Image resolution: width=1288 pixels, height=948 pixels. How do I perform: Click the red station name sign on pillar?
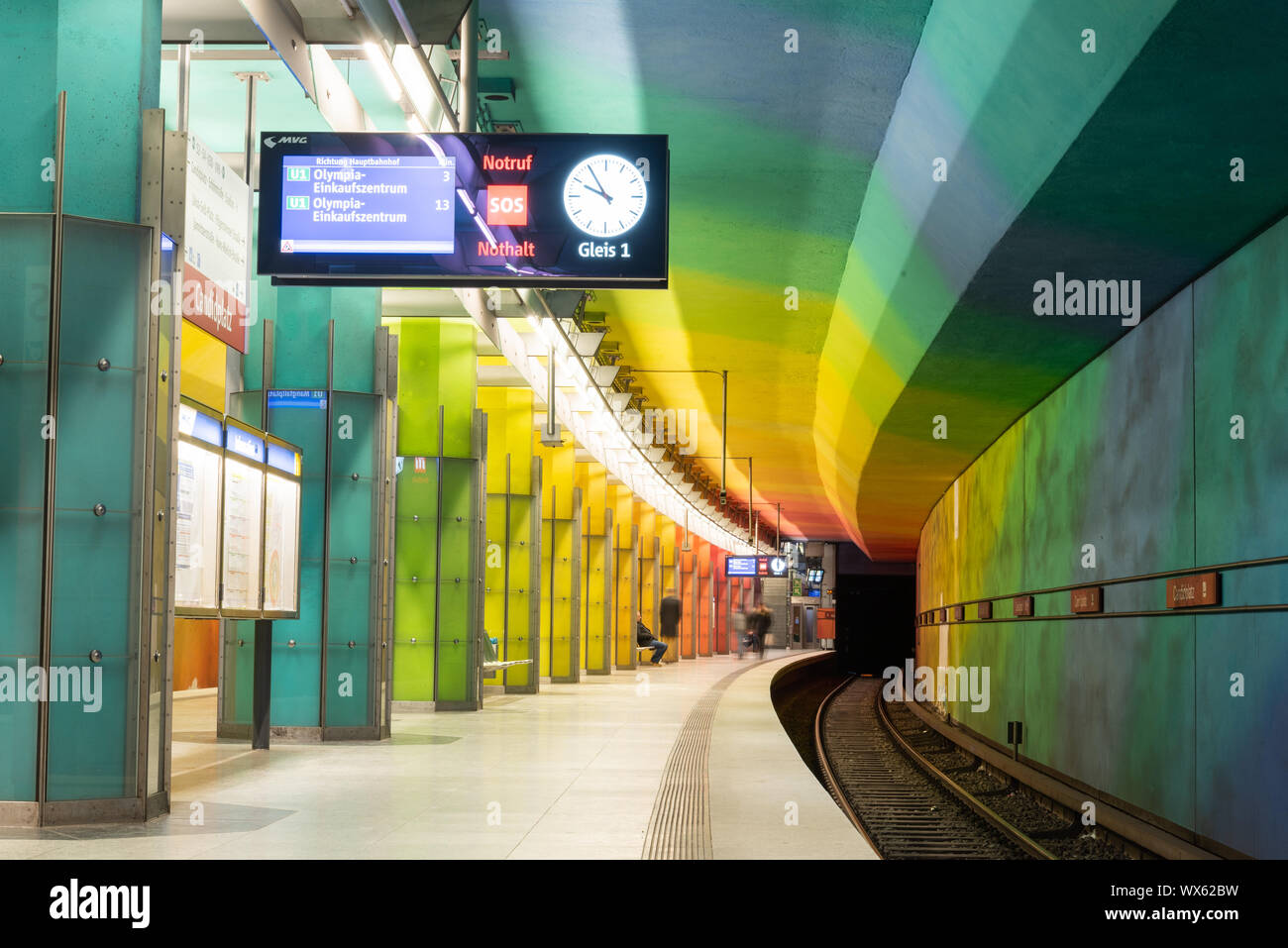pyautogui.click(x=213, y=307)
